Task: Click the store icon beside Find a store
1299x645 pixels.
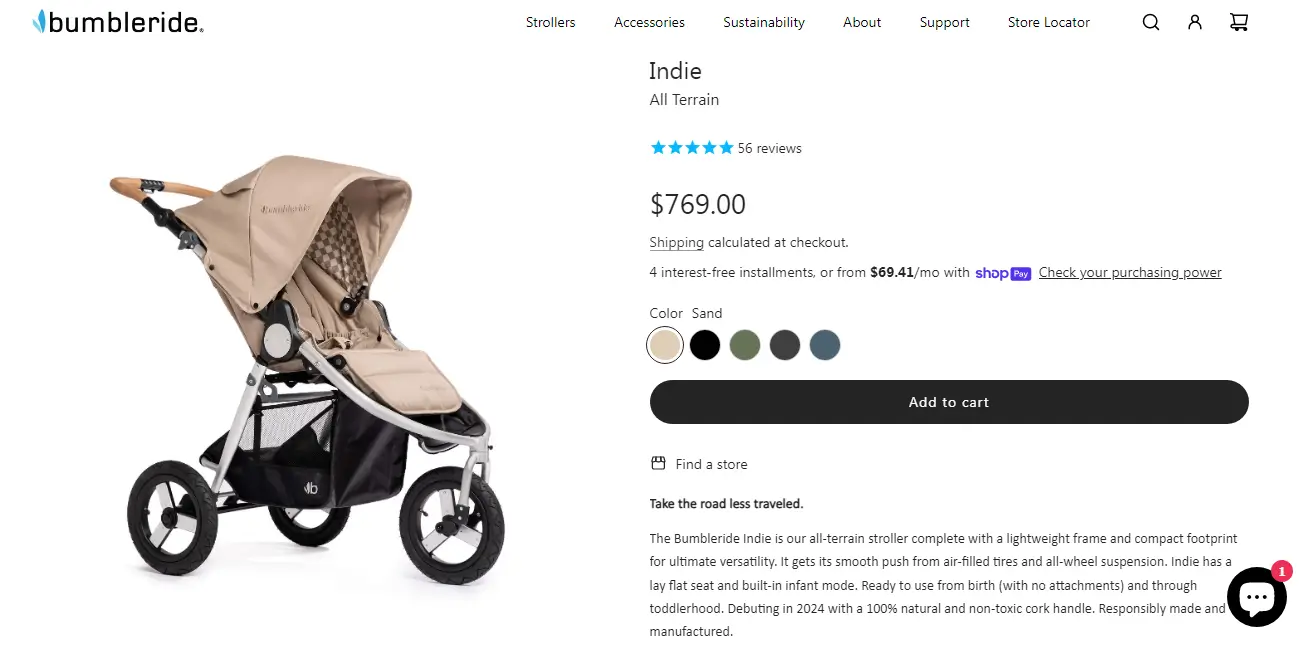Action: (x=658, y=464)
